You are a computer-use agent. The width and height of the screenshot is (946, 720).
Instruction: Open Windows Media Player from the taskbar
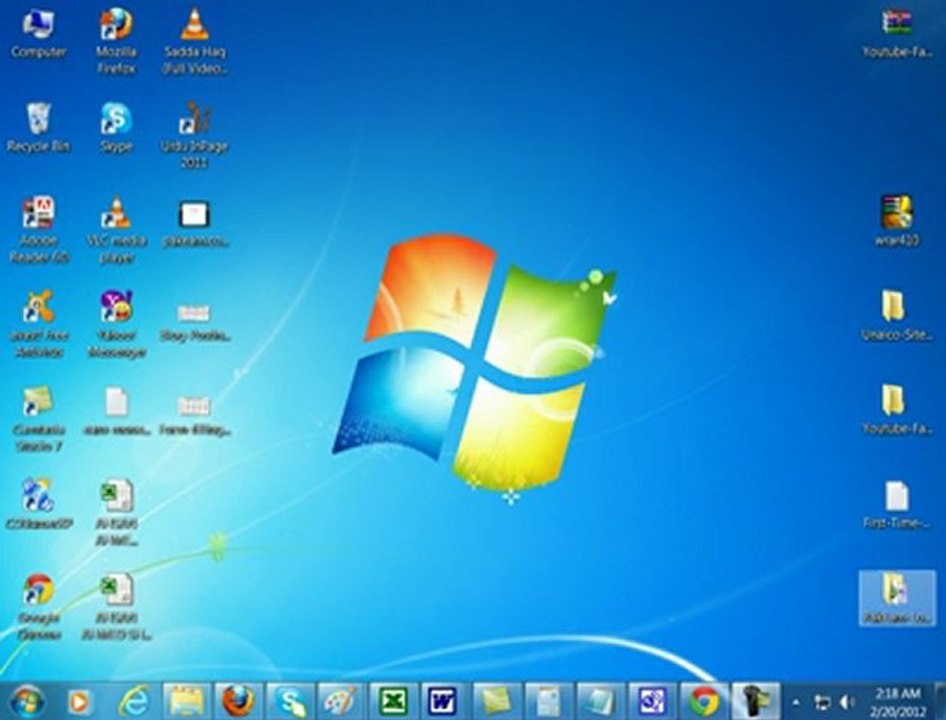point(80,702)
